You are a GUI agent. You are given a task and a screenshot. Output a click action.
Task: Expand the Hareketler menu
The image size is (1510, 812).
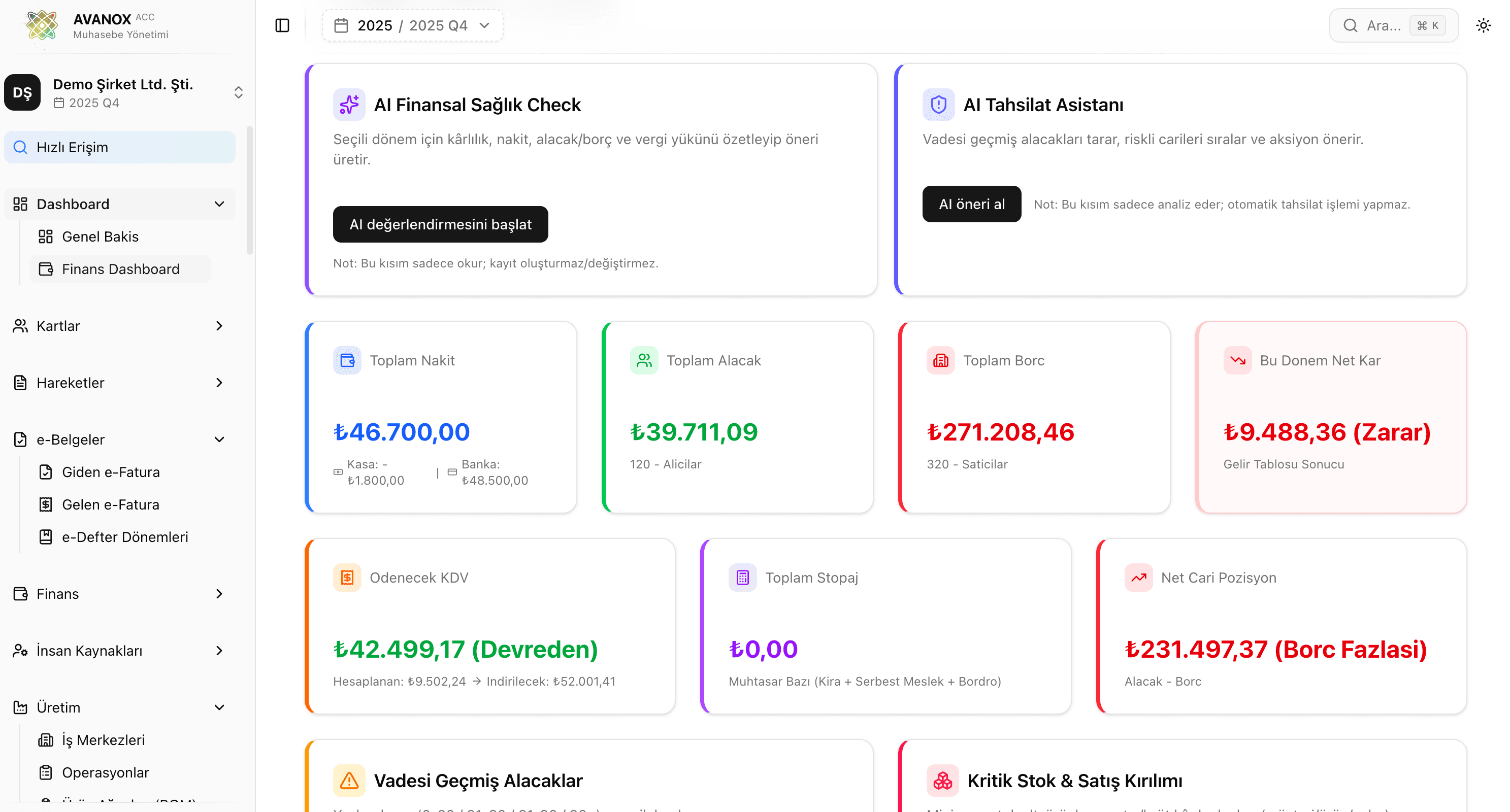coord(120,383)
